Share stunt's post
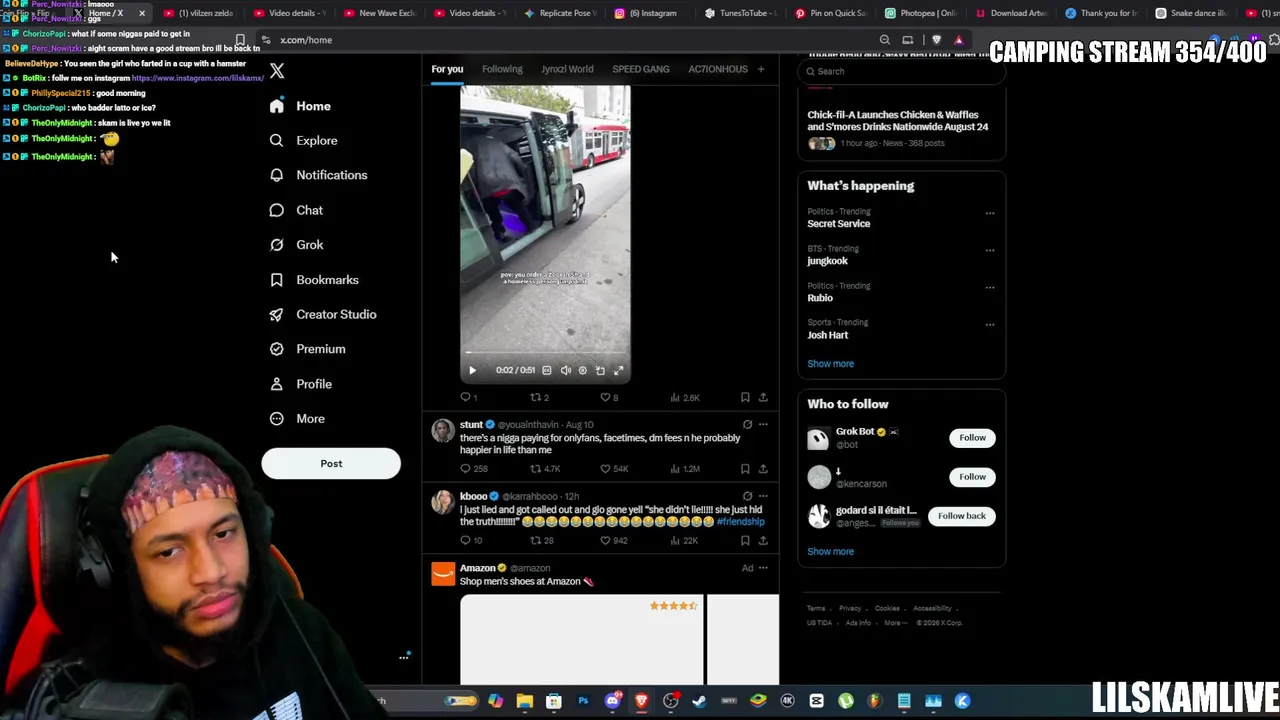1280x720 pixels. tap(763, 469)
